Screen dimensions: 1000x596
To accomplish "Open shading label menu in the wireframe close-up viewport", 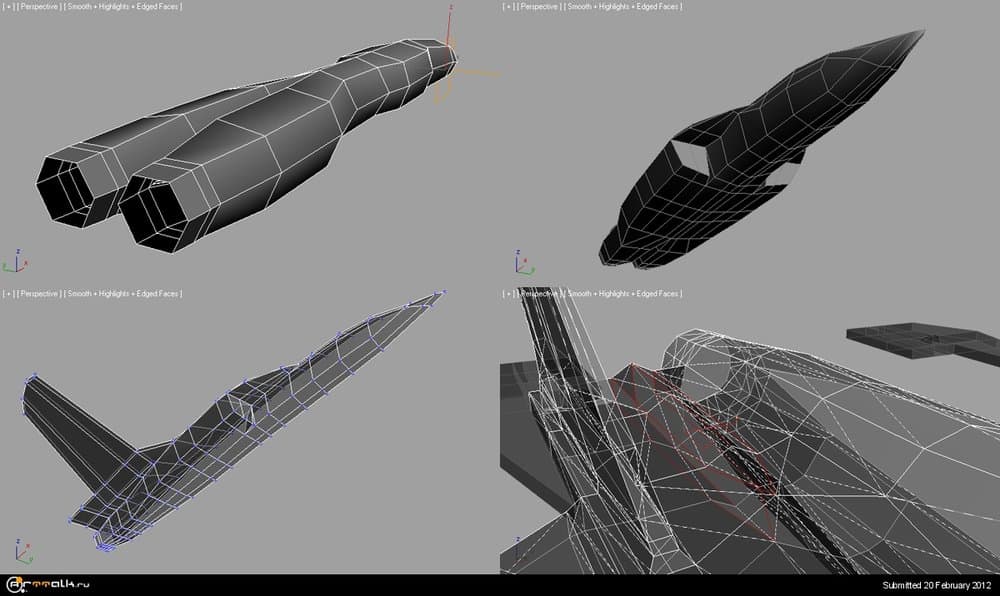I will tap(623, 294).
